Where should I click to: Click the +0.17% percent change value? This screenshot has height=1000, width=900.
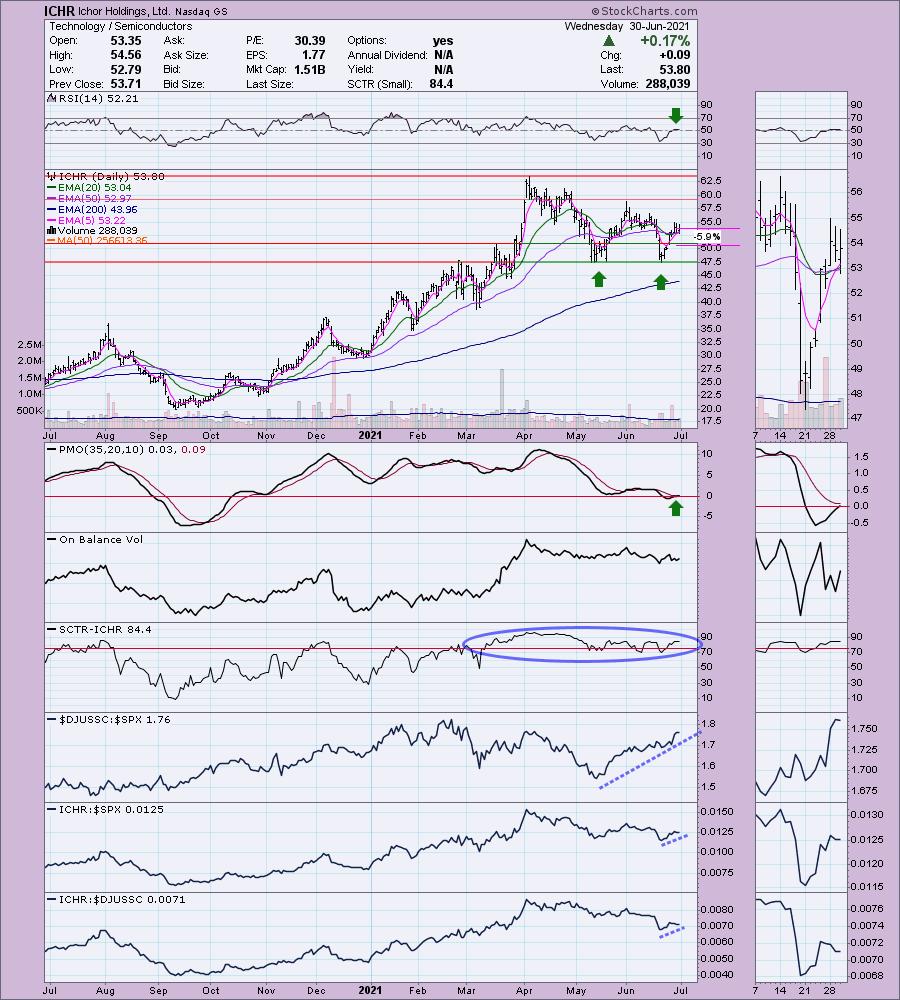(665, 41)
